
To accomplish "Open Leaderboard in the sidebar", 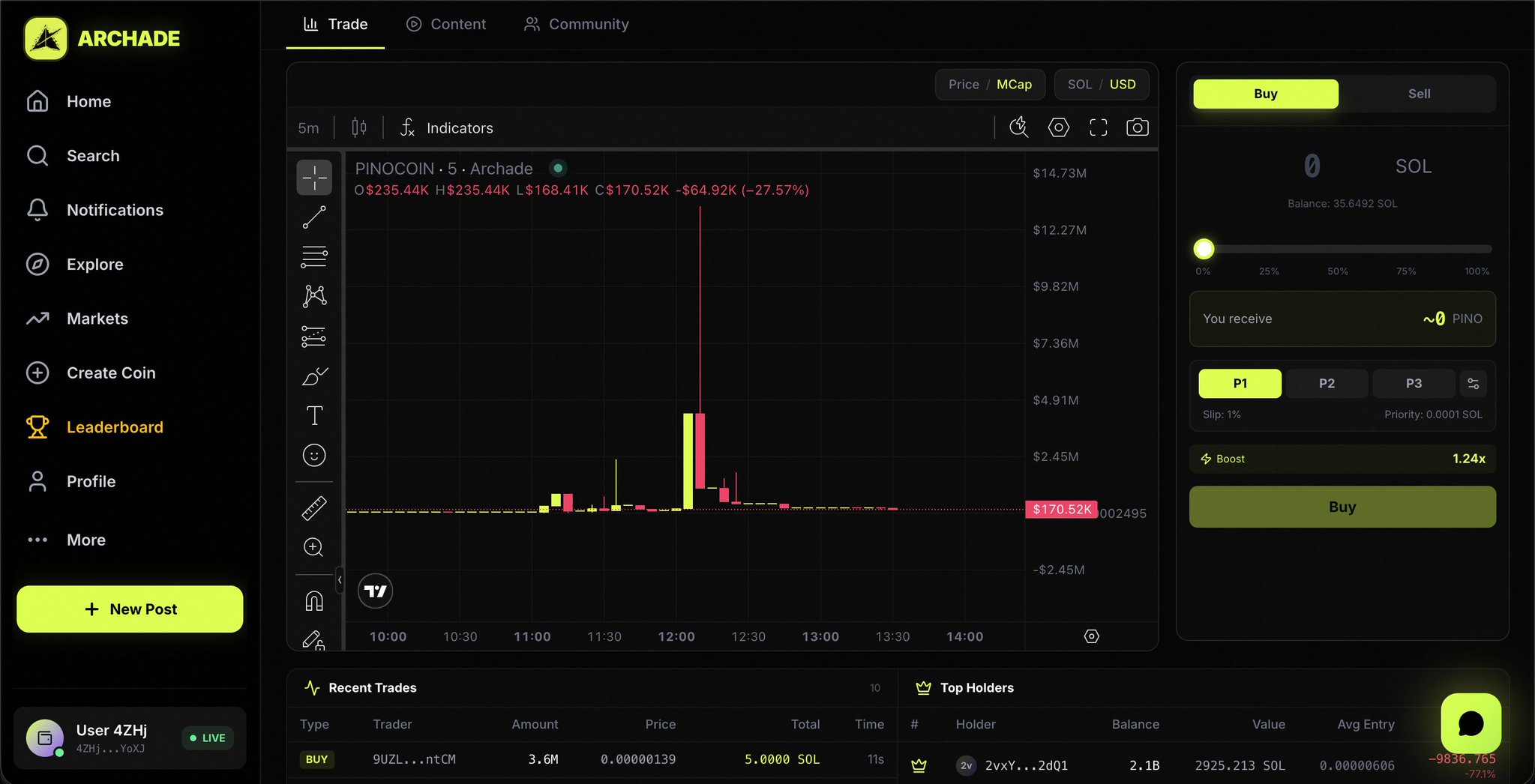I will tap(115, 427).
